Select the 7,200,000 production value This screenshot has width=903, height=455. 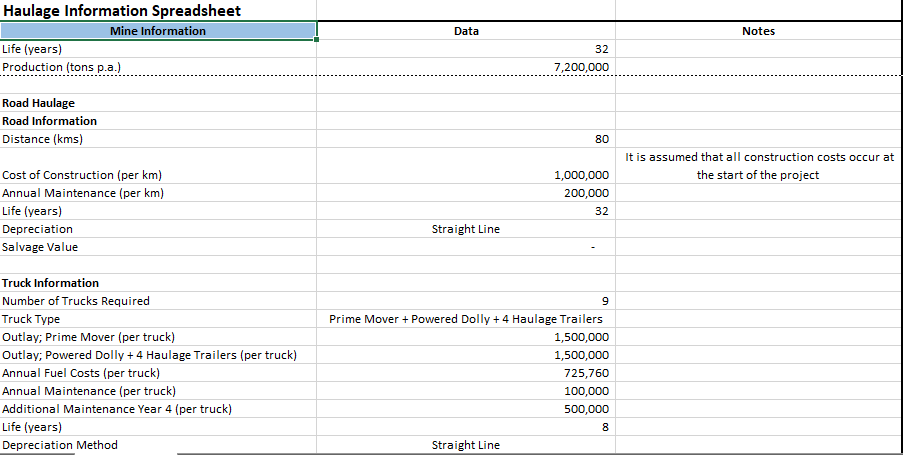pyautogui.click(x=581, y=67)
